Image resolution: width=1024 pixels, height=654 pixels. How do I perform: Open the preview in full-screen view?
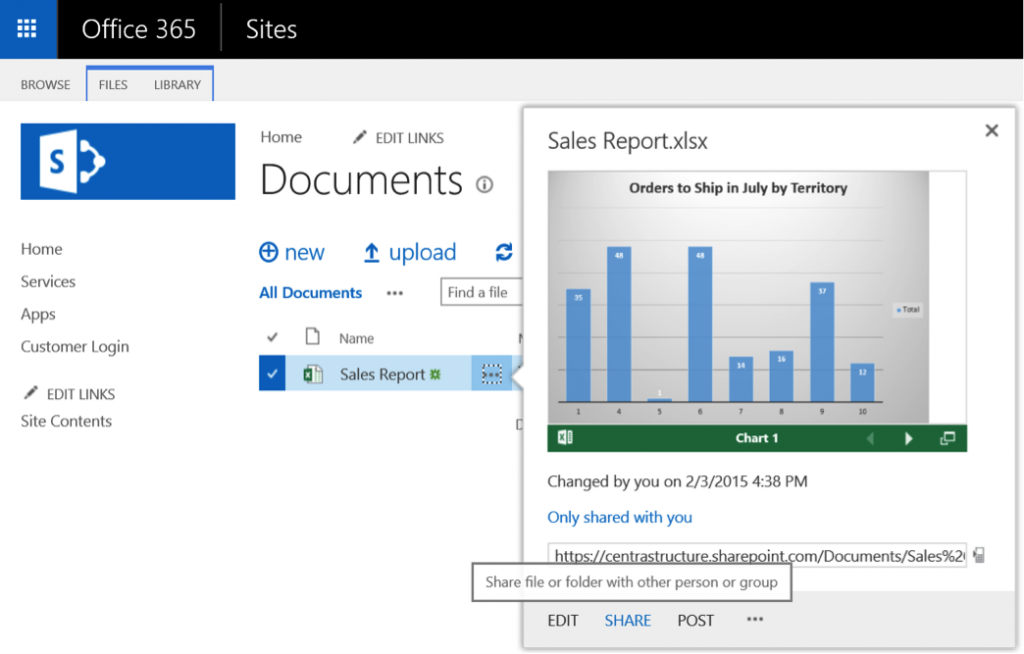coord(947,438)
